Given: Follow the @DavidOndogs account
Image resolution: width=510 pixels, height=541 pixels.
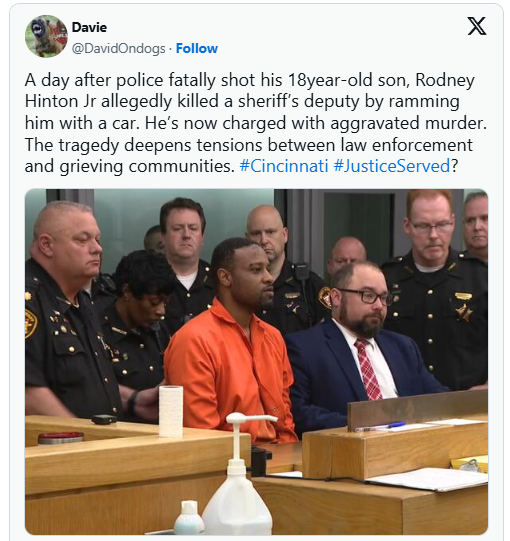Looking at the screenshot, I should coord(197,48).
